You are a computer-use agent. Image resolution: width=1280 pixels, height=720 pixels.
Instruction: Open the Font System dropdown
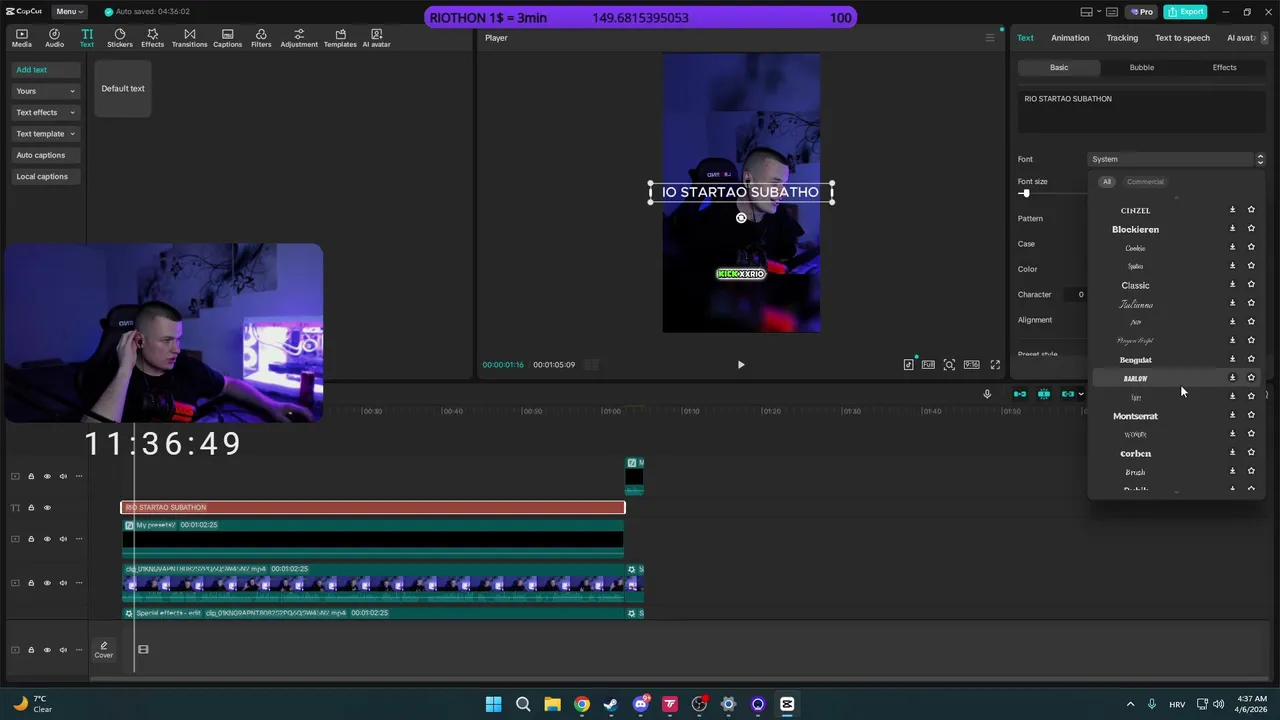(x=1176, y=159)
